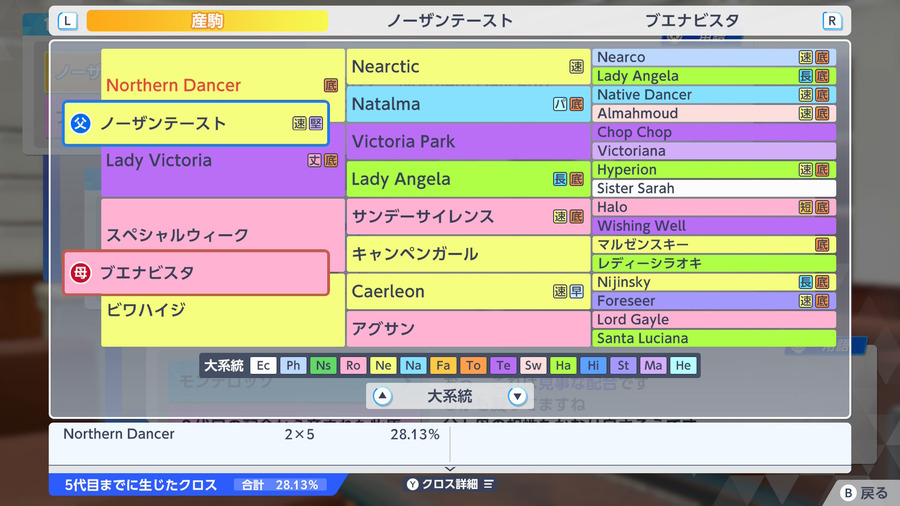Click the Ec lineage color swatch
Screen dimensions: 900x506
coord(263,365)
